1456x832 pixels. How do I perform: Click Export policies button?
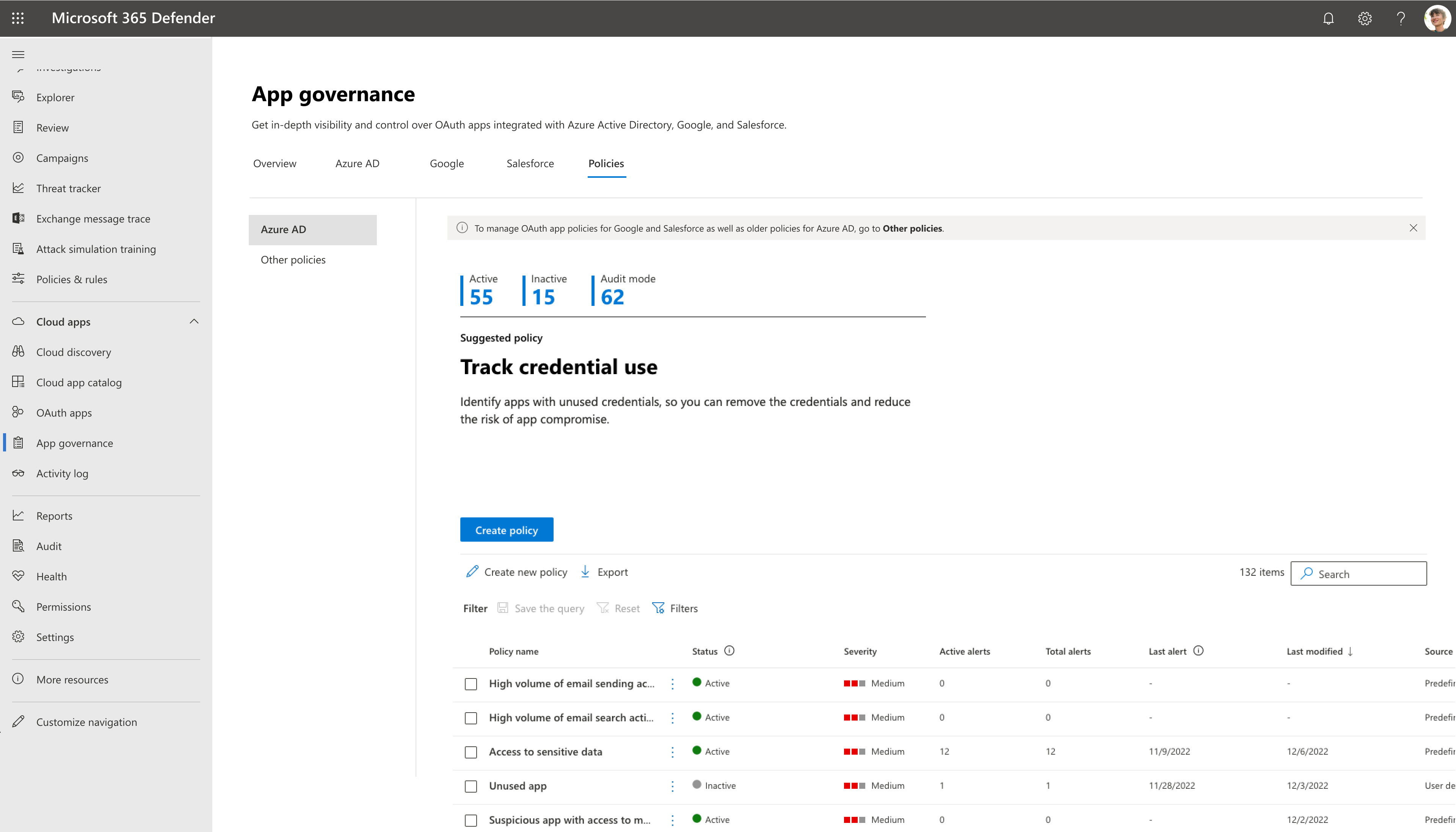tap(604, 571)
